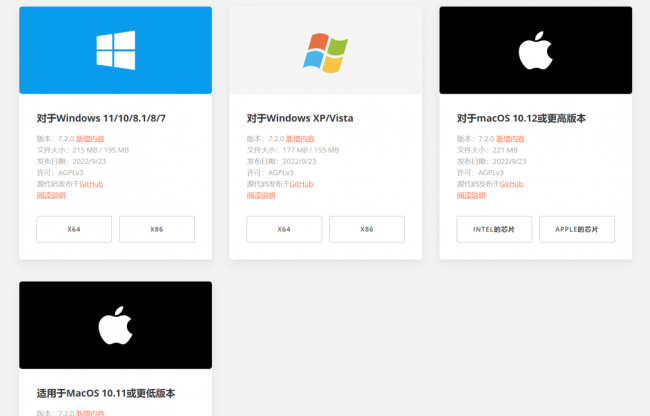Open 阅读说明 link in macOS 10.12 card
Viewport: 650px width, 416px height.
471,195
